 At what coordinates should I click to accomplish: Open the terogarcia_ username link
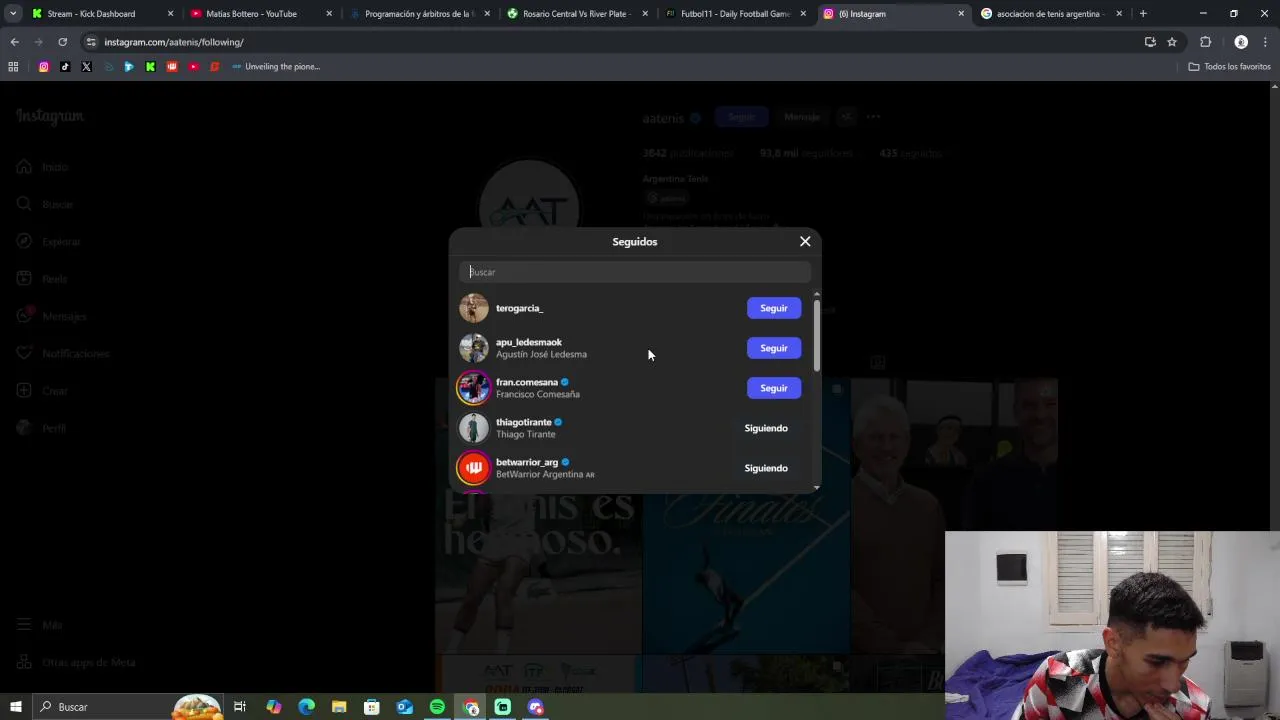click(x=519, y=308)
